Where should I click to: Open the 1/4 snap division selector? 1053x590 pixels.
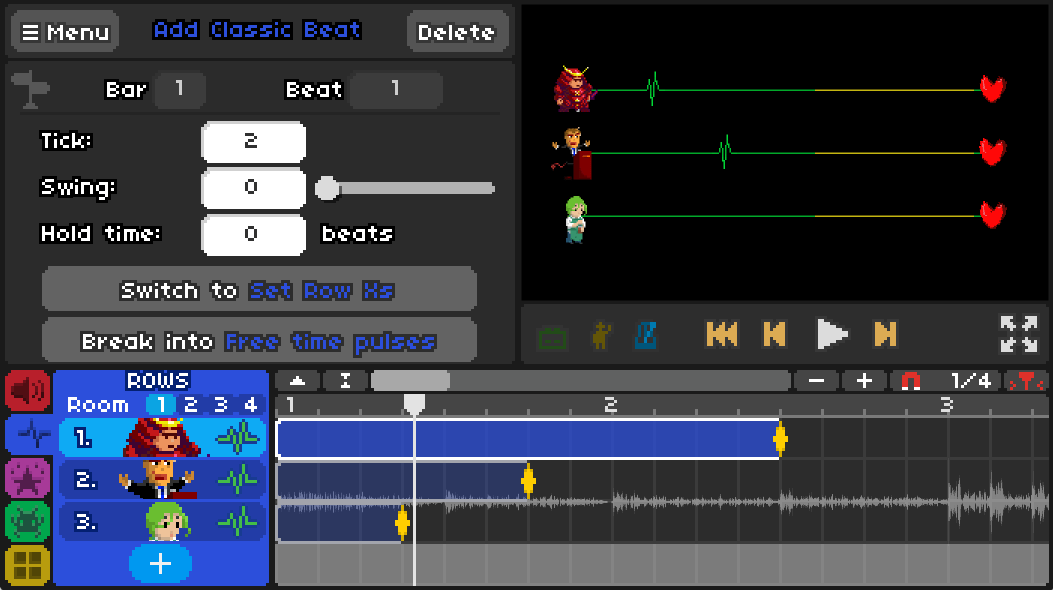point(970,381)
